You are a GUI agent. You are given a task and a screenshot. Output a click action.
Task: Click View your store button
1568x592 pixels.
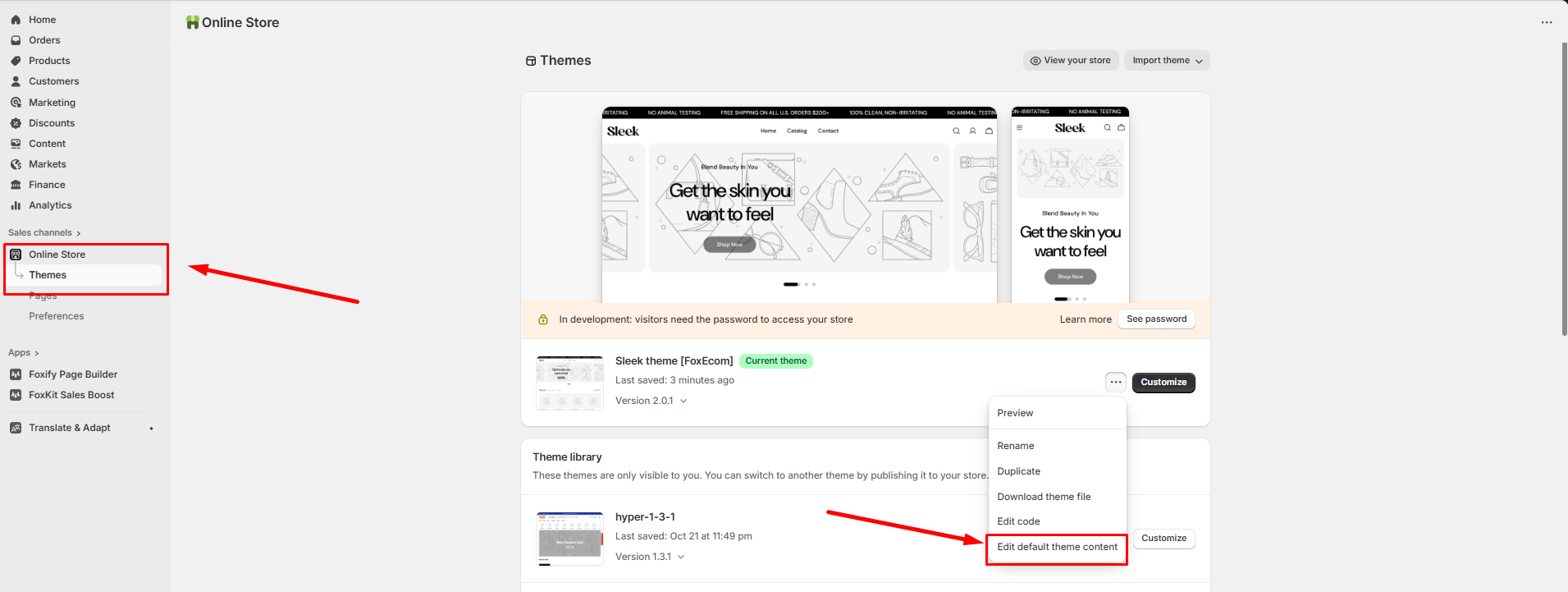tap(1071, 61)
